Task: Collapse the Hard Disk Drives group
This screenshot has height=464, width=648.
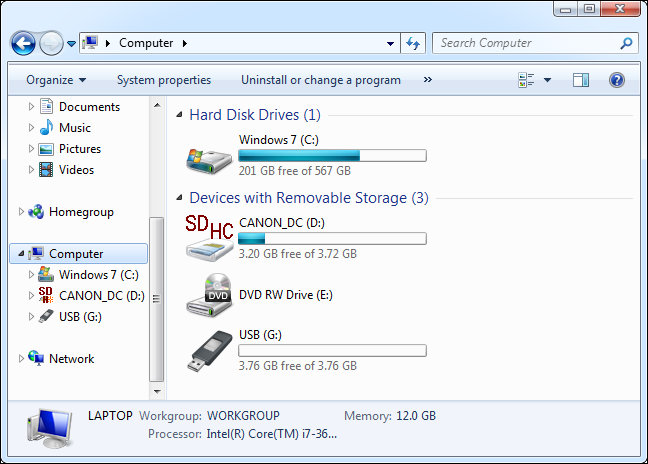Action: pyautogui.click(x=179, y=115)
